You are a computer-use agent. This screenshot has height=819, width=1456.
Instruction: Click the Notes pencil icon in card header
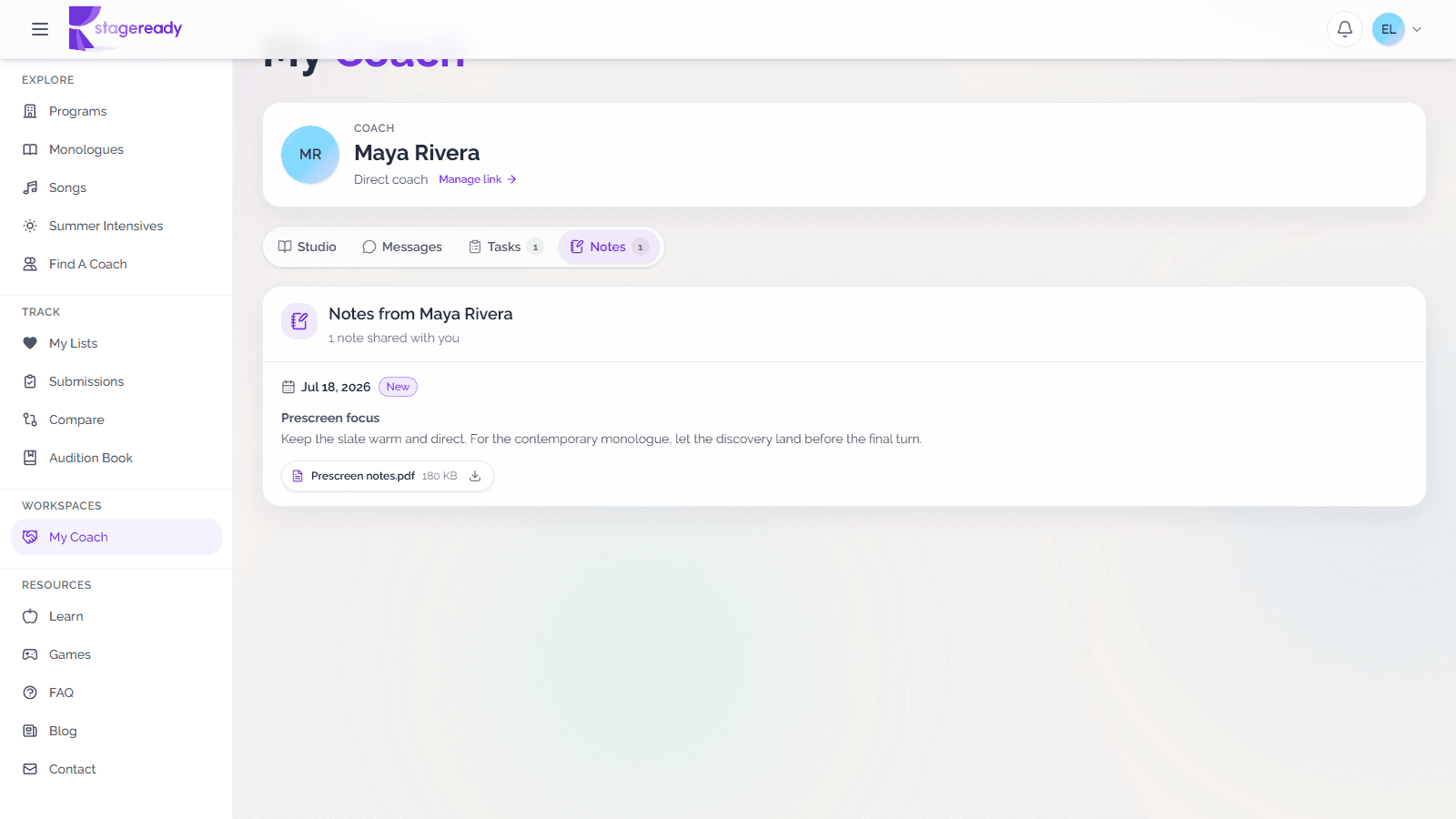(299, 321)
